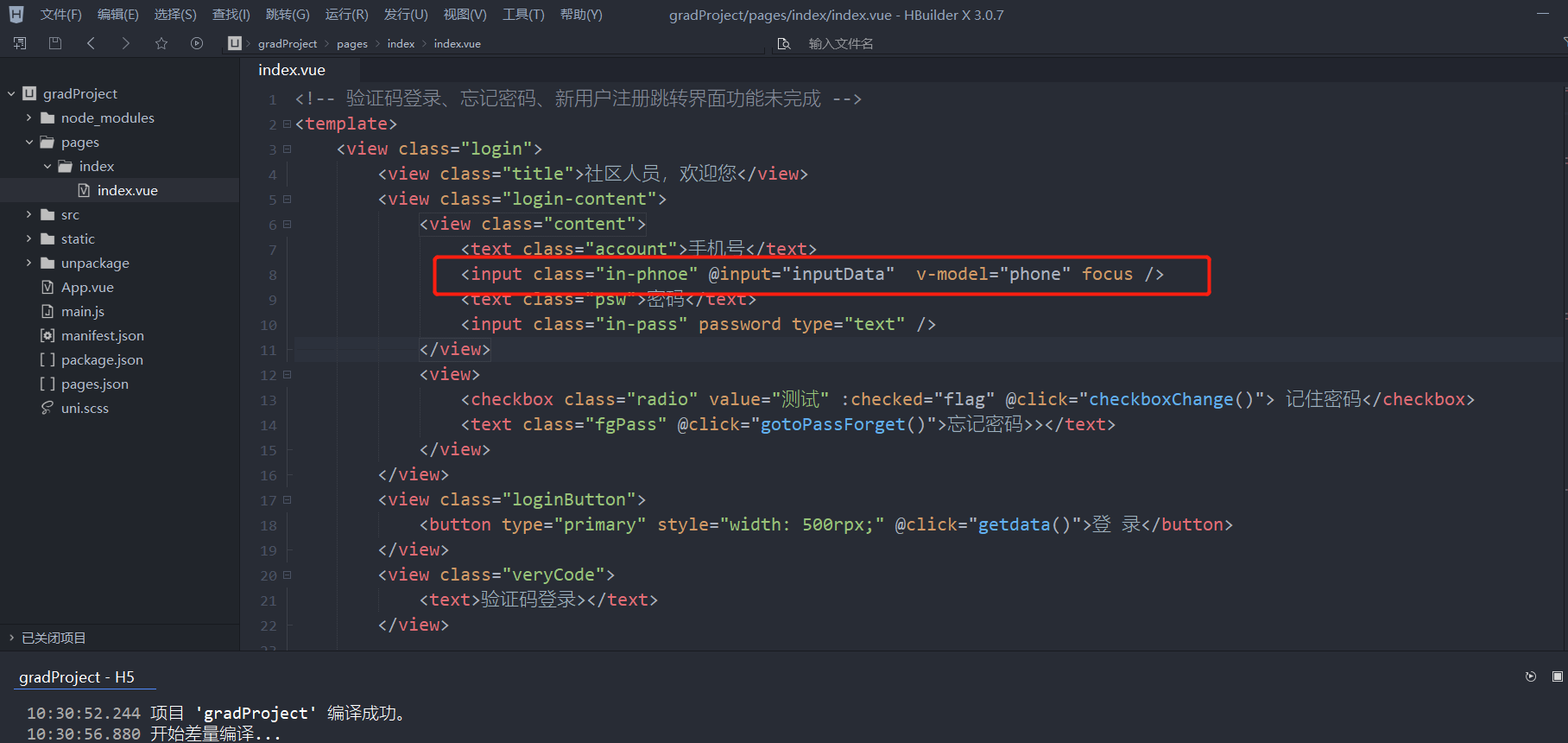Click pages in the breadcrumb path
The image size is (1568, 743).
(352, 43)
